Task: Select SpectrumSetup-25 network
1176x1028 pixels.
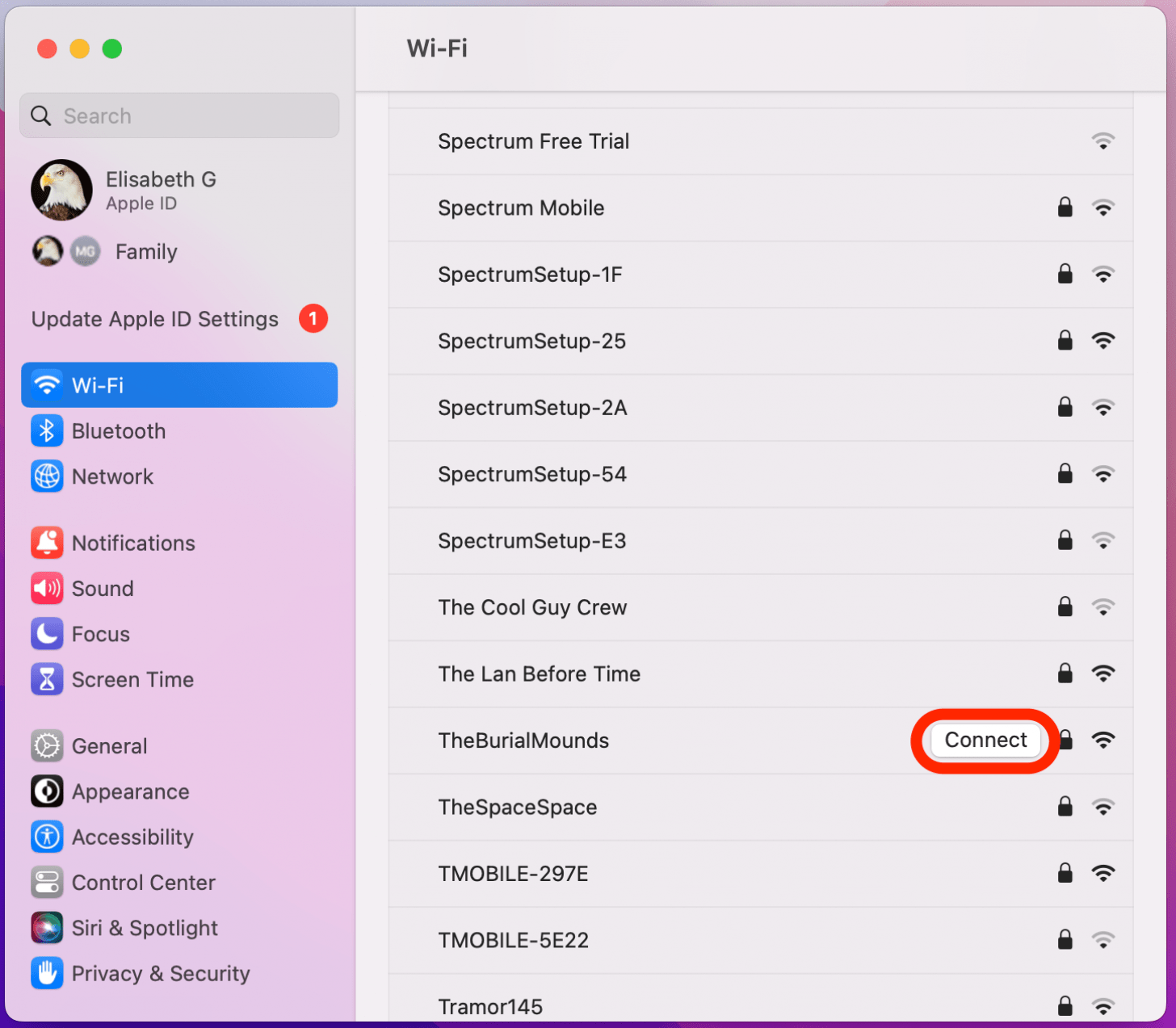Action: coord(761,341)
